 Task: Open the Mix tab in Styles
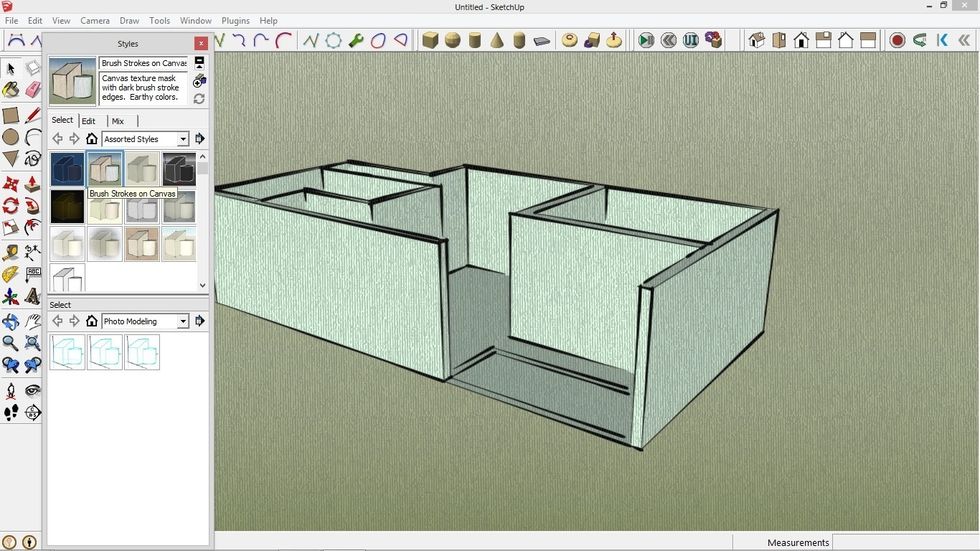tap(118, 121)
